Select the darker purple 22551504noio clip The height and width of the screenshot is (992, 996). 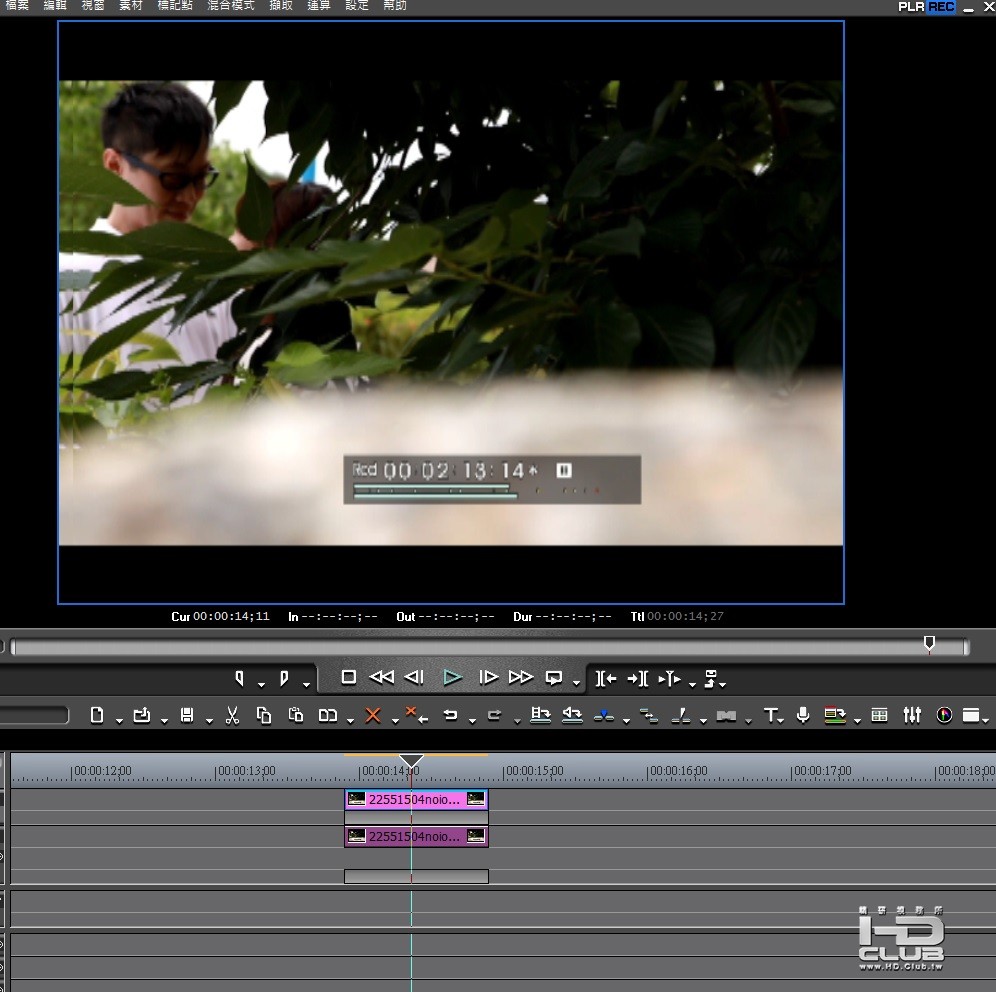point(416,836)
